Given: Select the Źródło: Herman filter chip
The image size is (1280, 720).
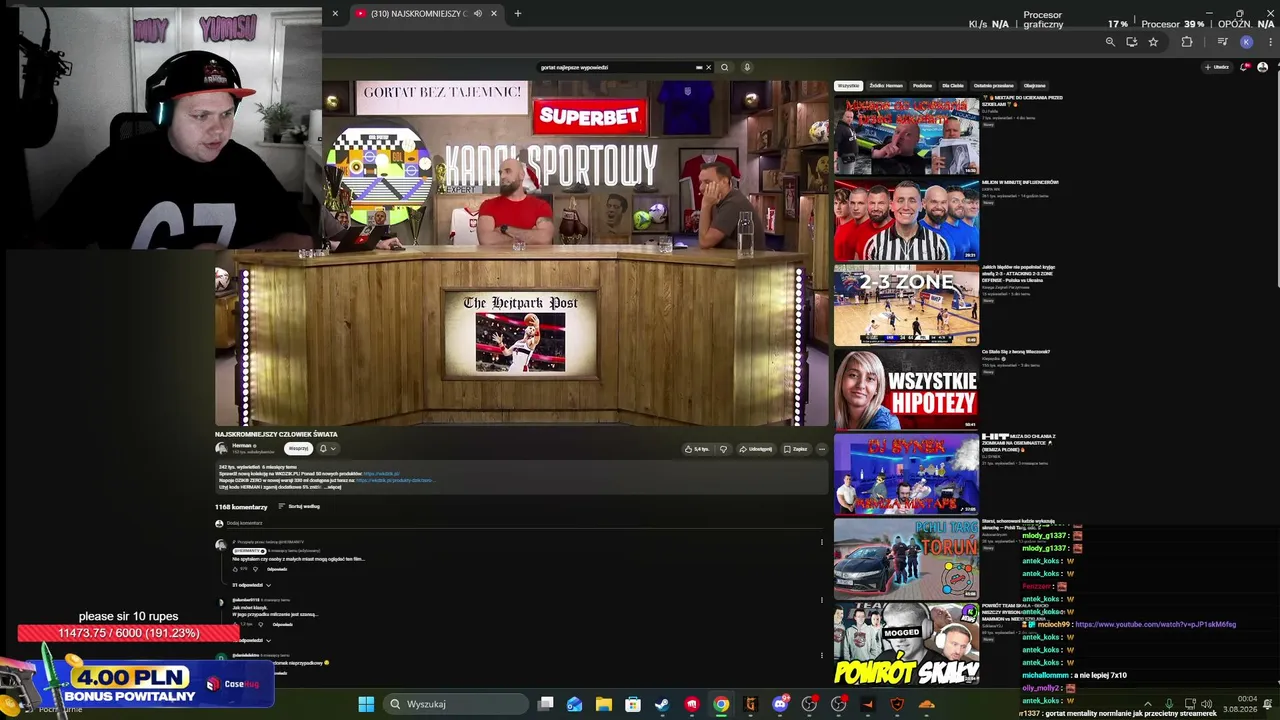Looking at the screenshot, I should [886, 86].
